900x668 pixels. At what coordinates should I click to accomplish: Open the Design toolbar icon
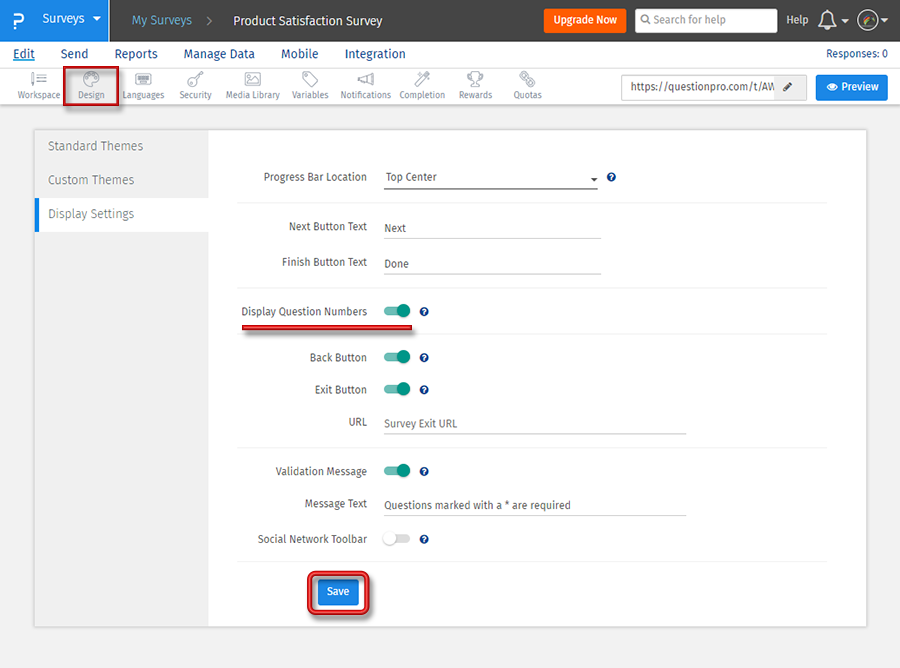[91, 85]
